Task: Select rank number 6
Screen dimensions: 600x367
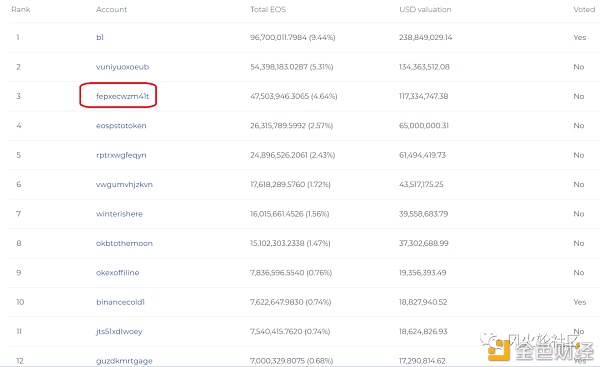Action: pos(18,184)
